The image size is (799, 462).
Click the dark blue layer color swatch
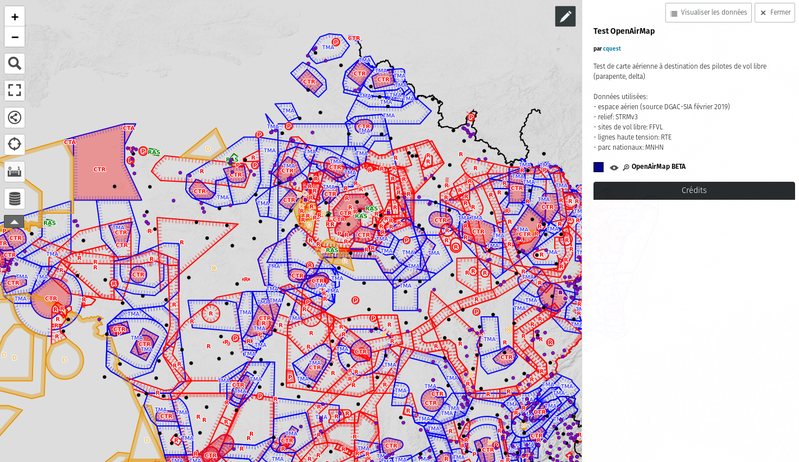599,167
